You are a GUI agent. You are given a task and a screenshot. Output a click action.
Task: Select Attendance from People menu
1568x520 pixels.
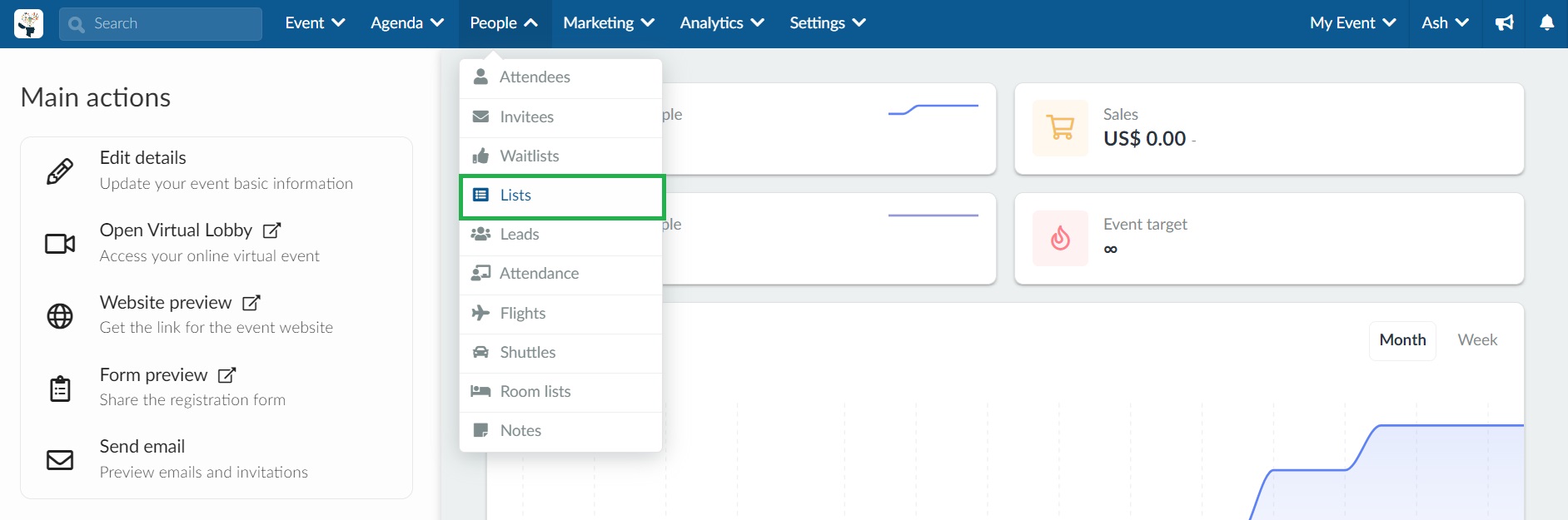(560, 274)
